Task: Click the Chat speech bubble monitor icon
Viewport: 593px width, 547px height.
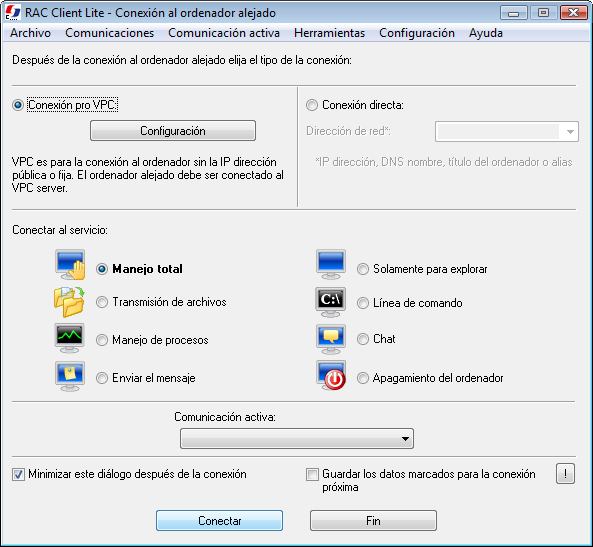Action: (331, 339)
